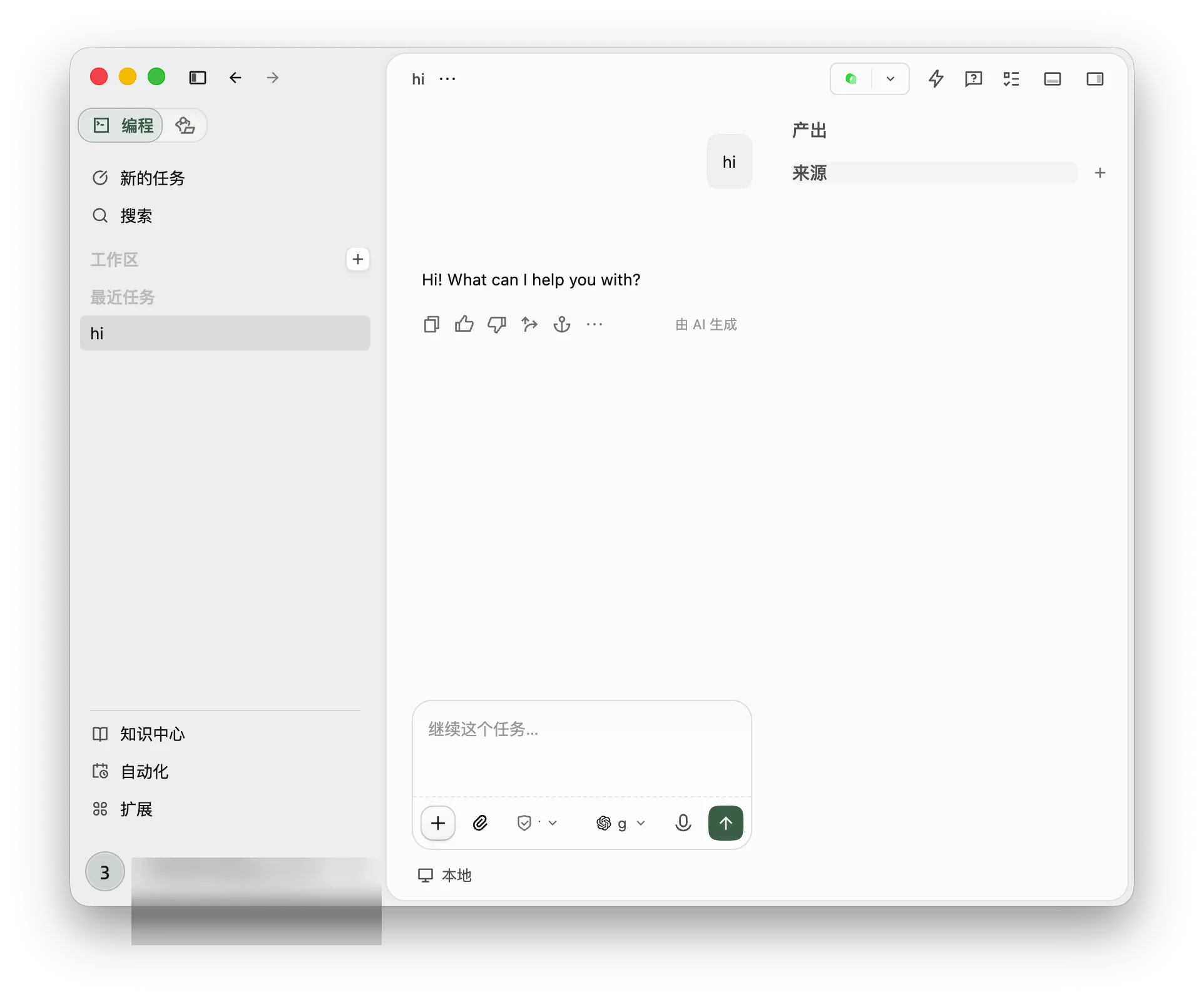Toggle the left sidebar panel icon
Viewport: 1204px width, 999px height.
(198, 78)
